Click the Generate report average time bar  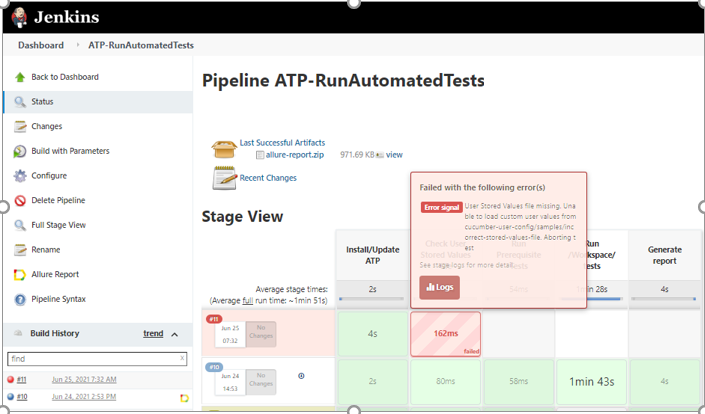click(x=664, y=298)
